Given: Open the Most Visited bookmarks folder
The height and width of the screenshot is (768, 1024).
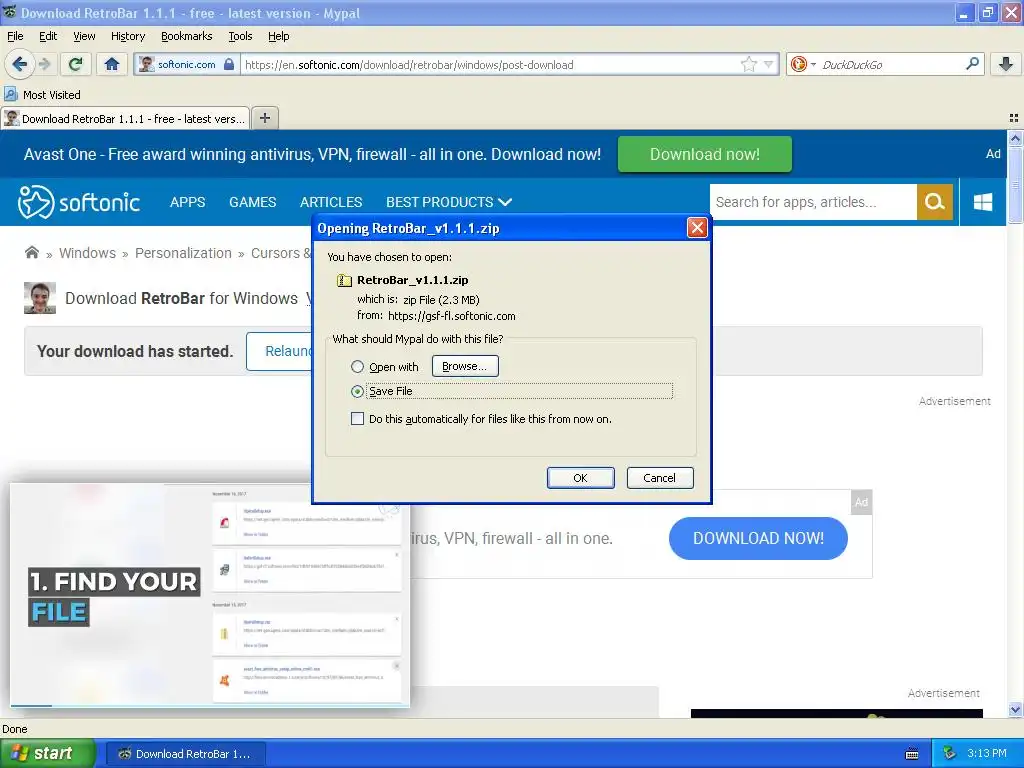Looking at the screenshot, I should coord(42,95).
